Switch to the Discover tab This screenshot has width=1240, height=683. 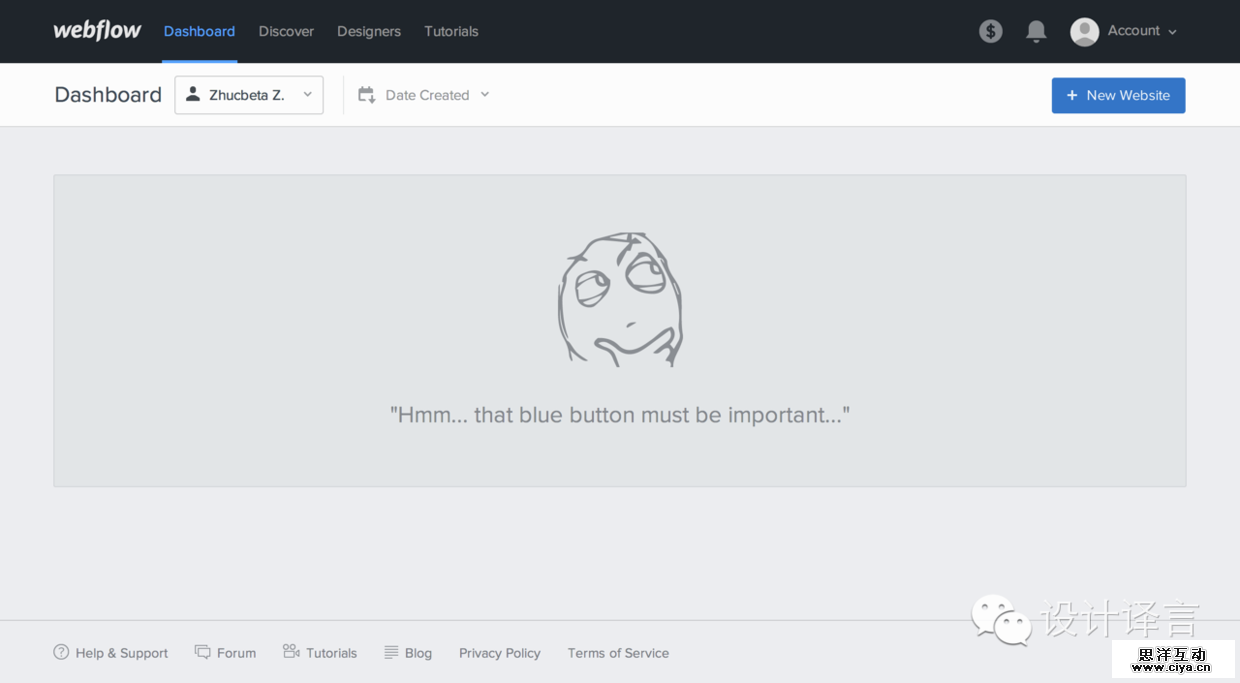[x=286, y=31]
